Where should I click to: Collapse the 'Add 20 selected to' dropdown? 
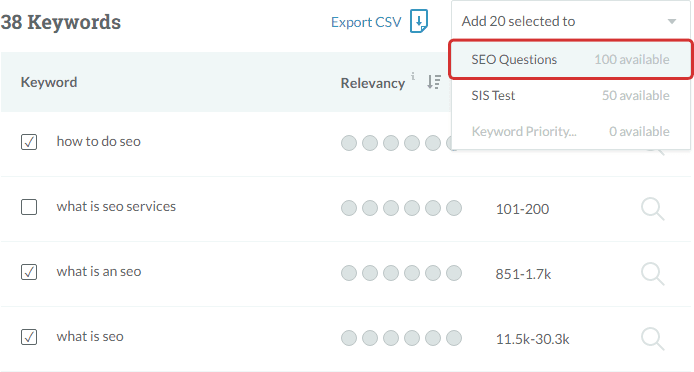tap(571, 21)
